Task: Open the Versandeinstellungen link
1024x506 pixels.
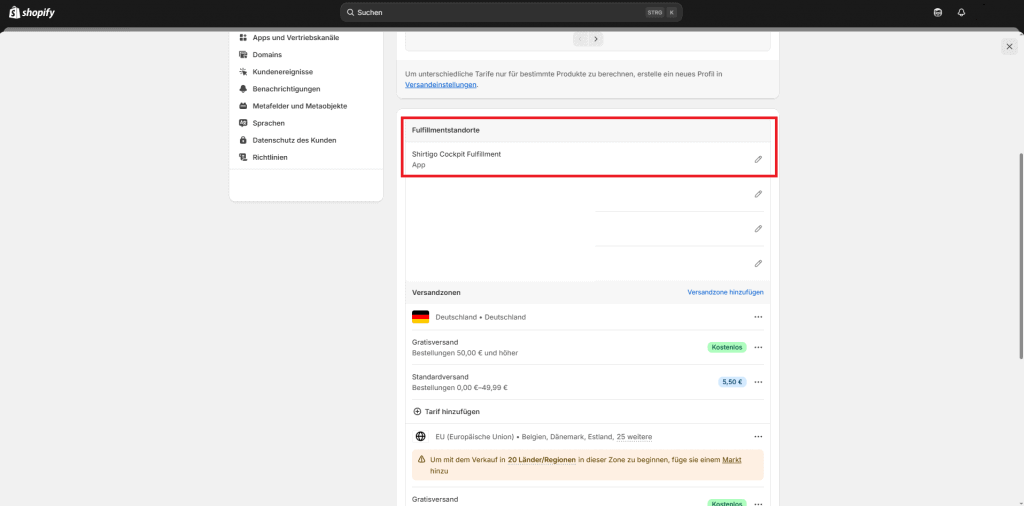Action: point(441,85)
